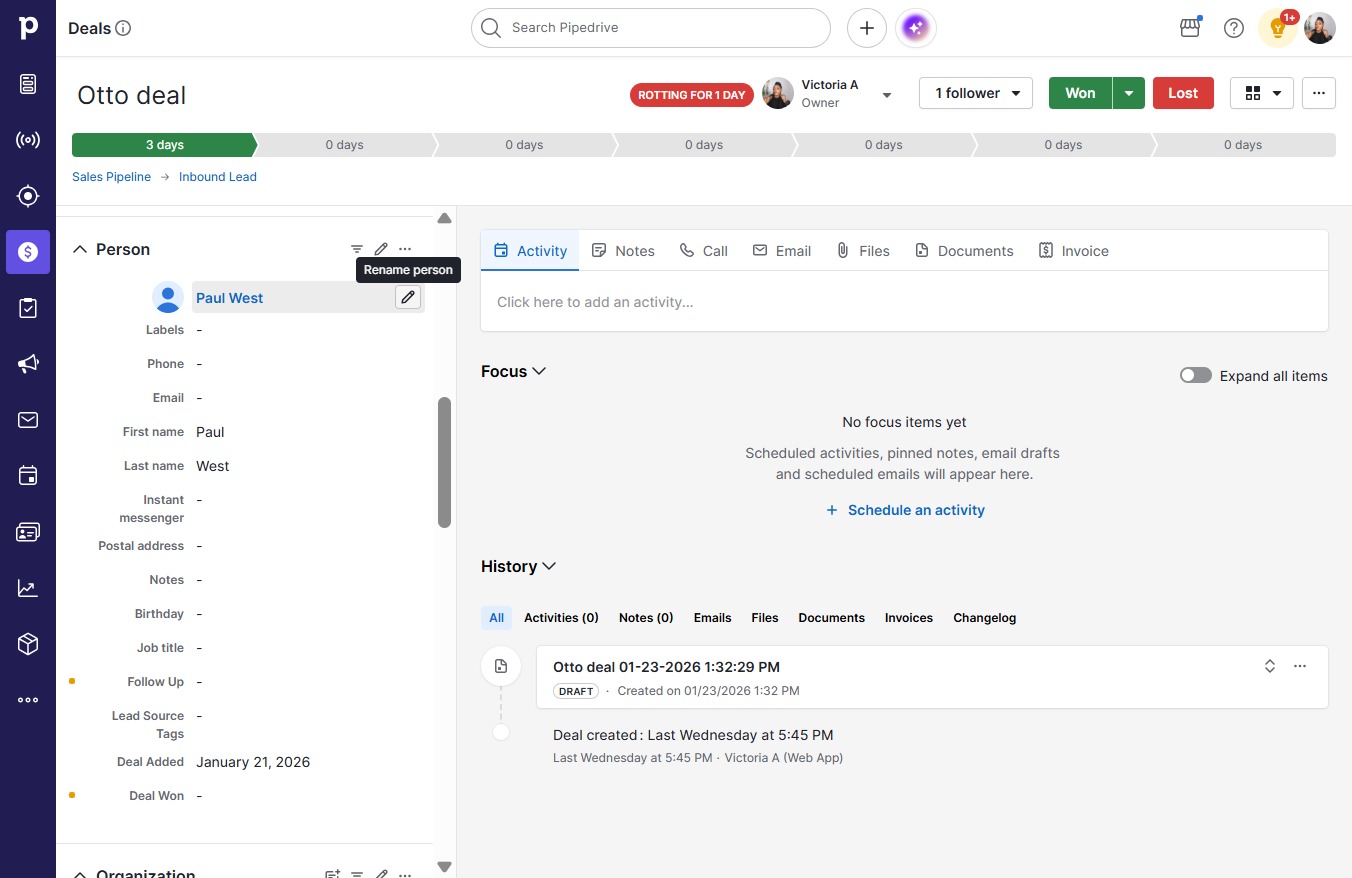Filter history by Changelog
This screenshot has height=878, width=1352.
985,618
